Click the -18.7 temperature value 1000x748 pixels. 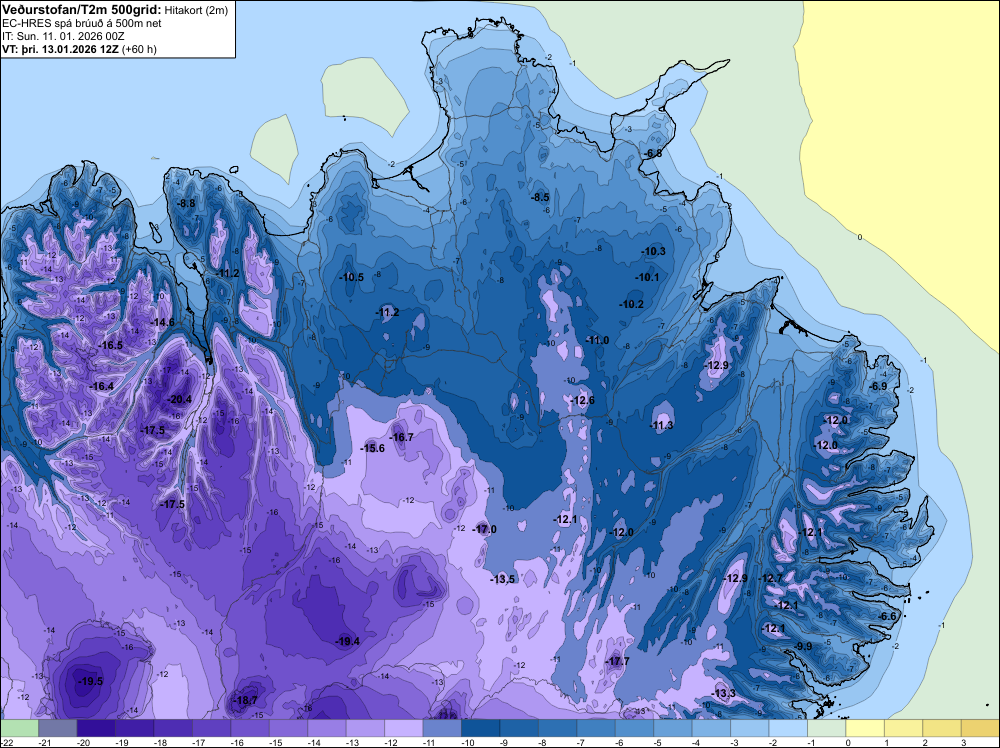(x=245, y=700)
